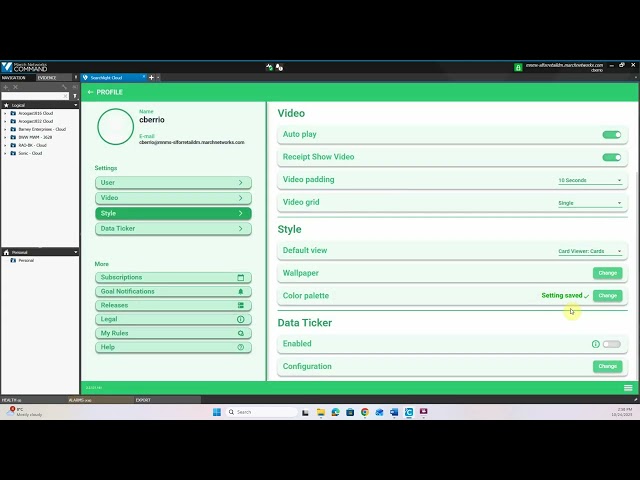The height and width of the screenshot is (480, 640).
Task: Close the Searchlight Cloud tab
Action: (144, 77)
